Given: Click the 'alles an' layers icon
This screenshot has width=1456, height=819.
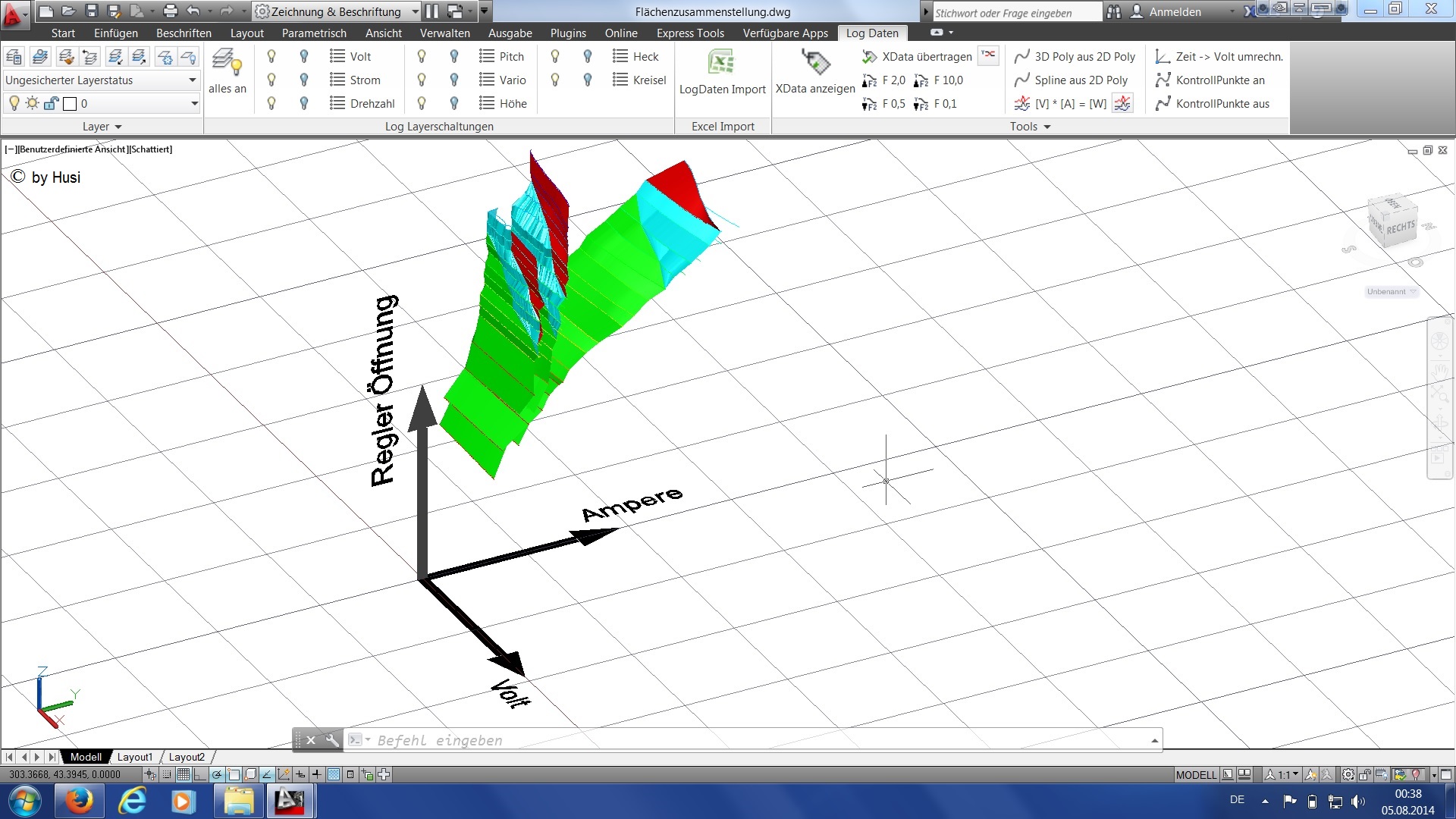Looking at the screenshot, I should (227, 62).
